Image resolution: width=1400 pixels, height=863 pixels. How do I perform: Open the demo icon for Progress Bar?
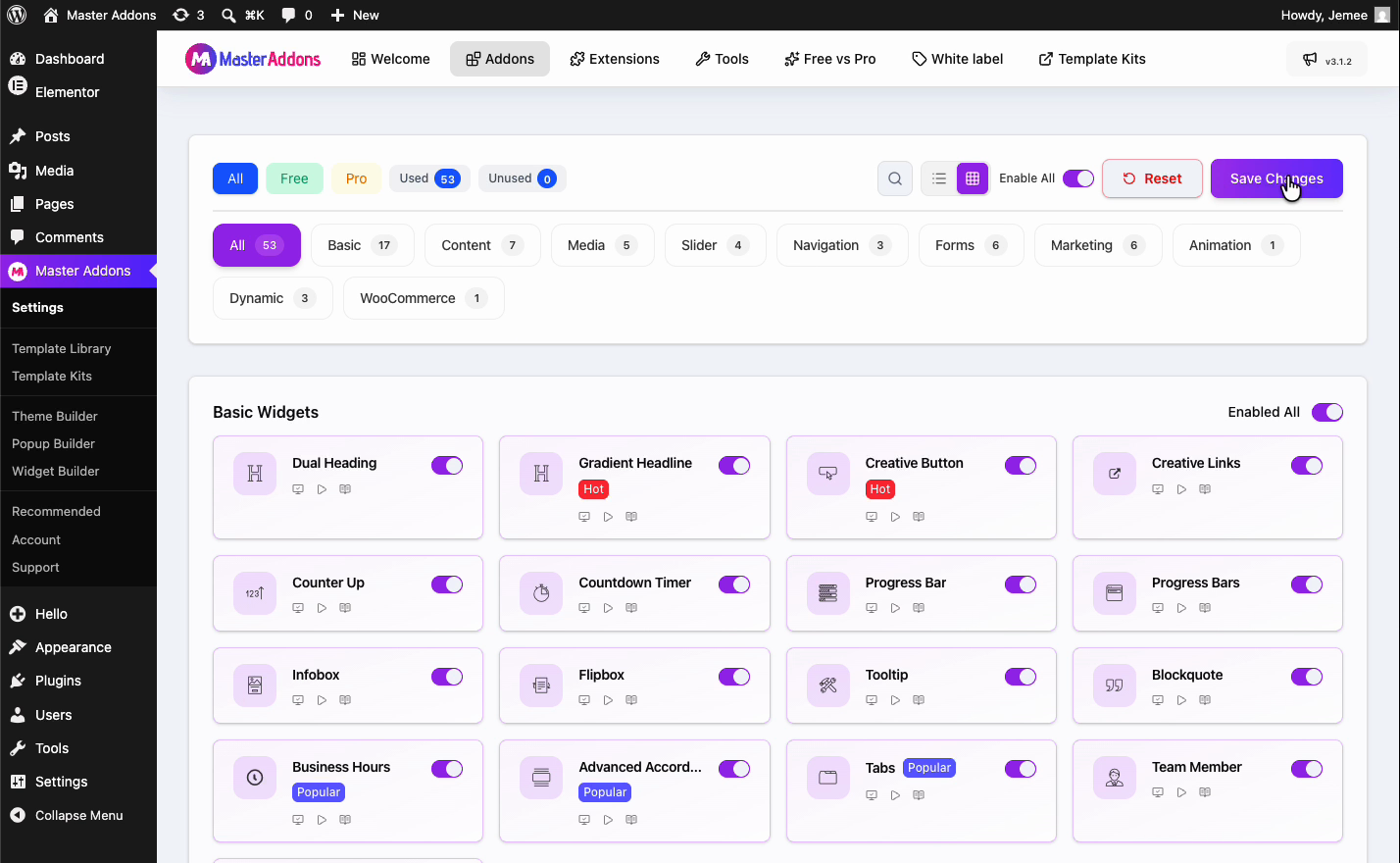(872, 608)
